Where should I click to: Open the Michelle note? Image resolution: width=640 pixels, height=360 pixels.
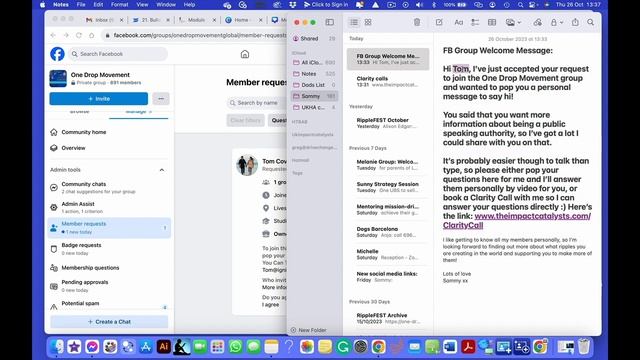pos(388,254)
